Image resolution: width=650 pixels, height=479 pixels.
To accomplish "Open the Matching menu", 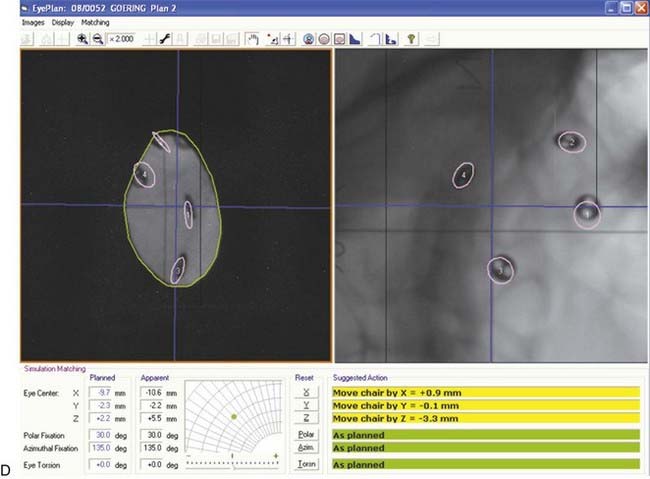I will (96, 21).
